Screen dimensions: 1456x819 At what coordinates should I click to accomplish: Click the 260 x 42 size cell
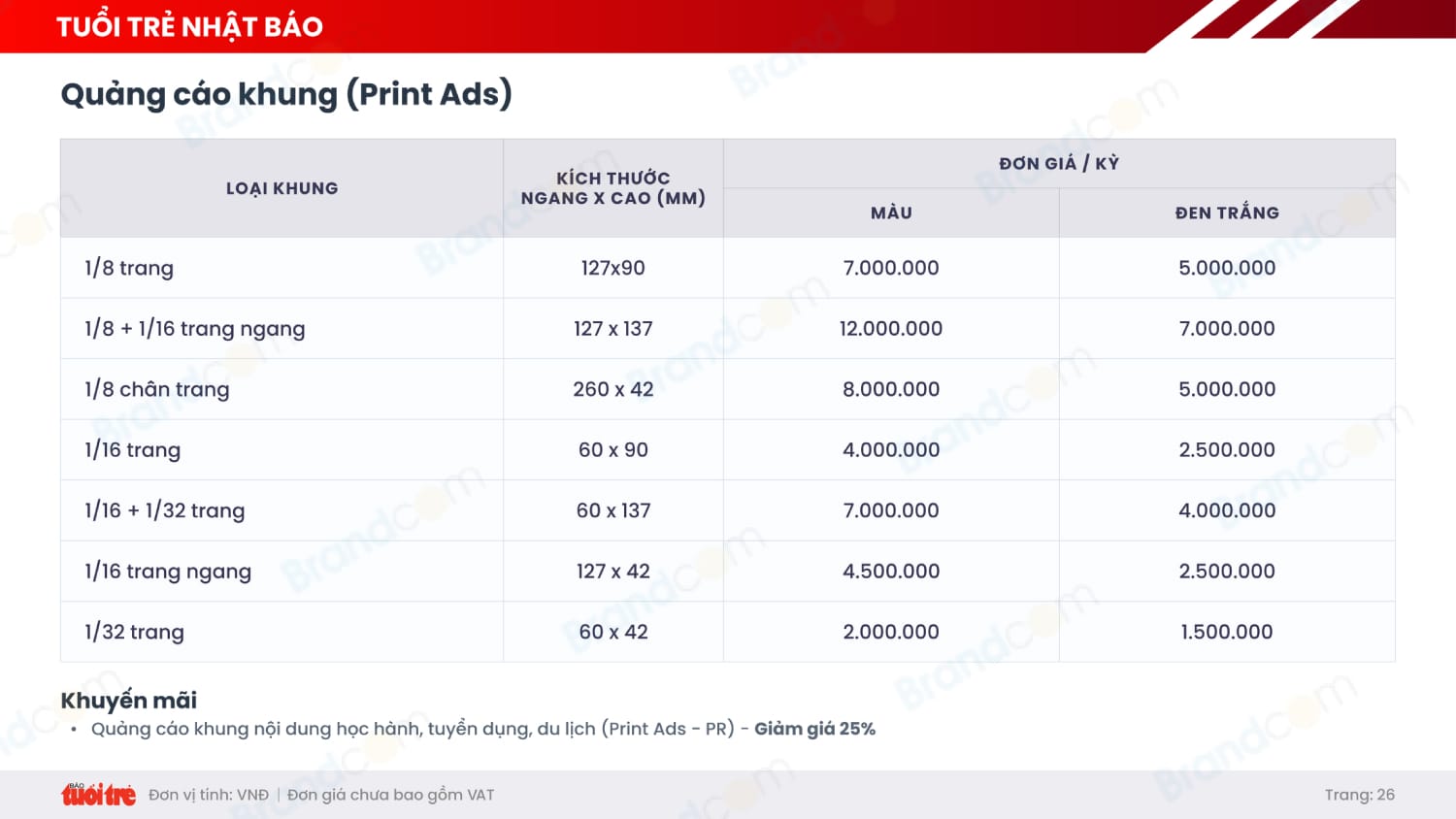click(612, 389)
